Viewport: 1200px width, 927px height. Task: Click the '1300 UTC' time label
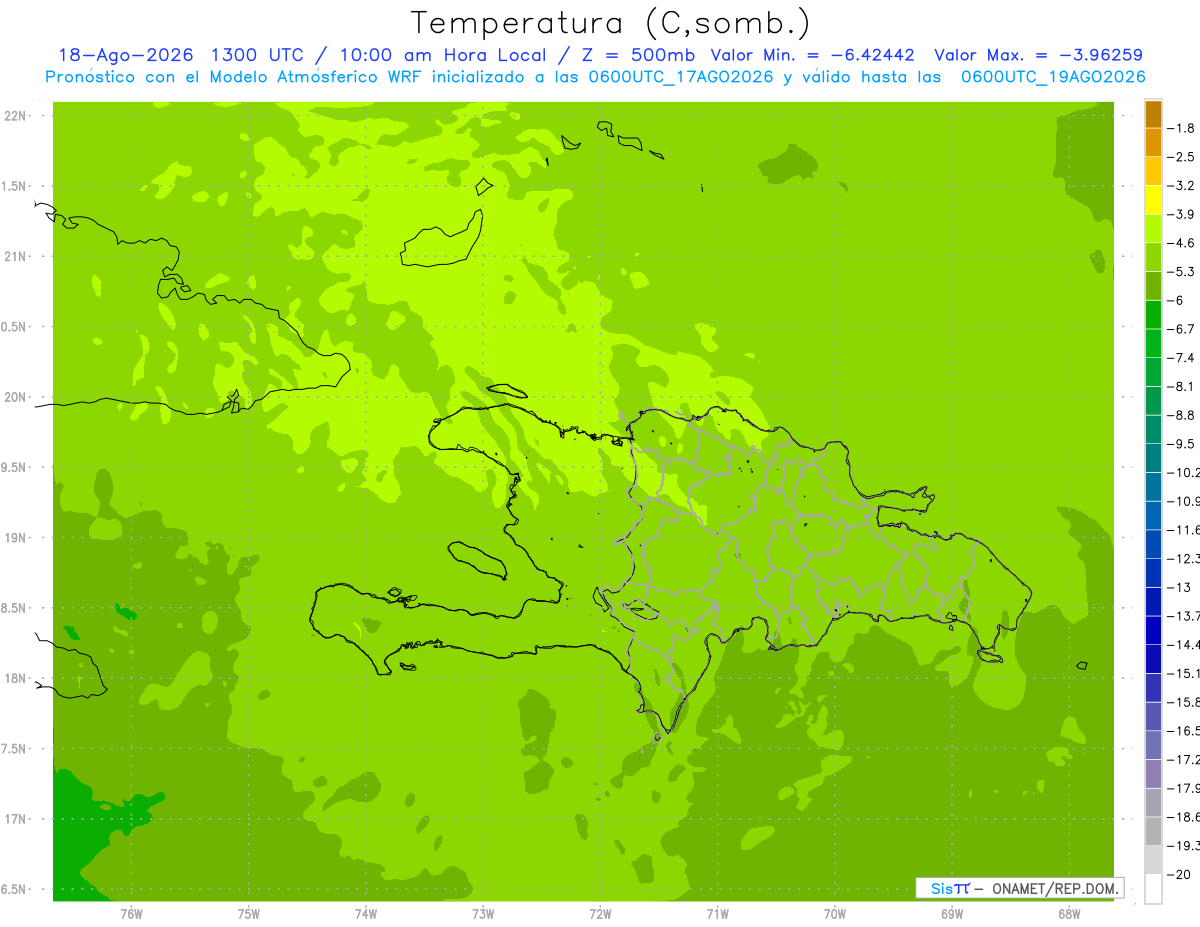pos(257,55)
